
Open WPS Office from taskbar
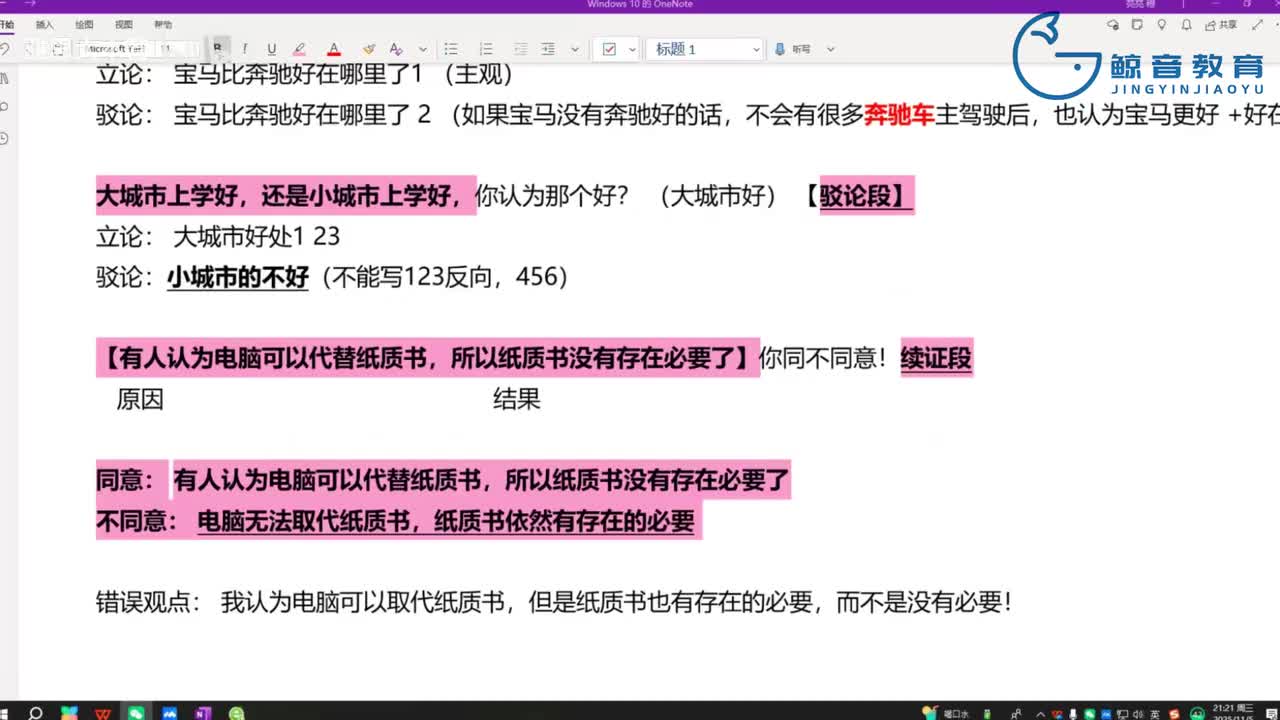coord(103,713)
